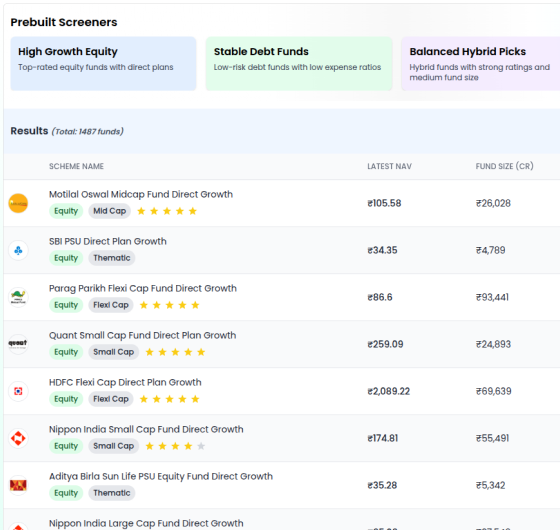Image resolution: width=560 pixels, height=530 pixels.
Task: Click the Small Cap tag on Nippon India
Action: click(x=114, y=446)
